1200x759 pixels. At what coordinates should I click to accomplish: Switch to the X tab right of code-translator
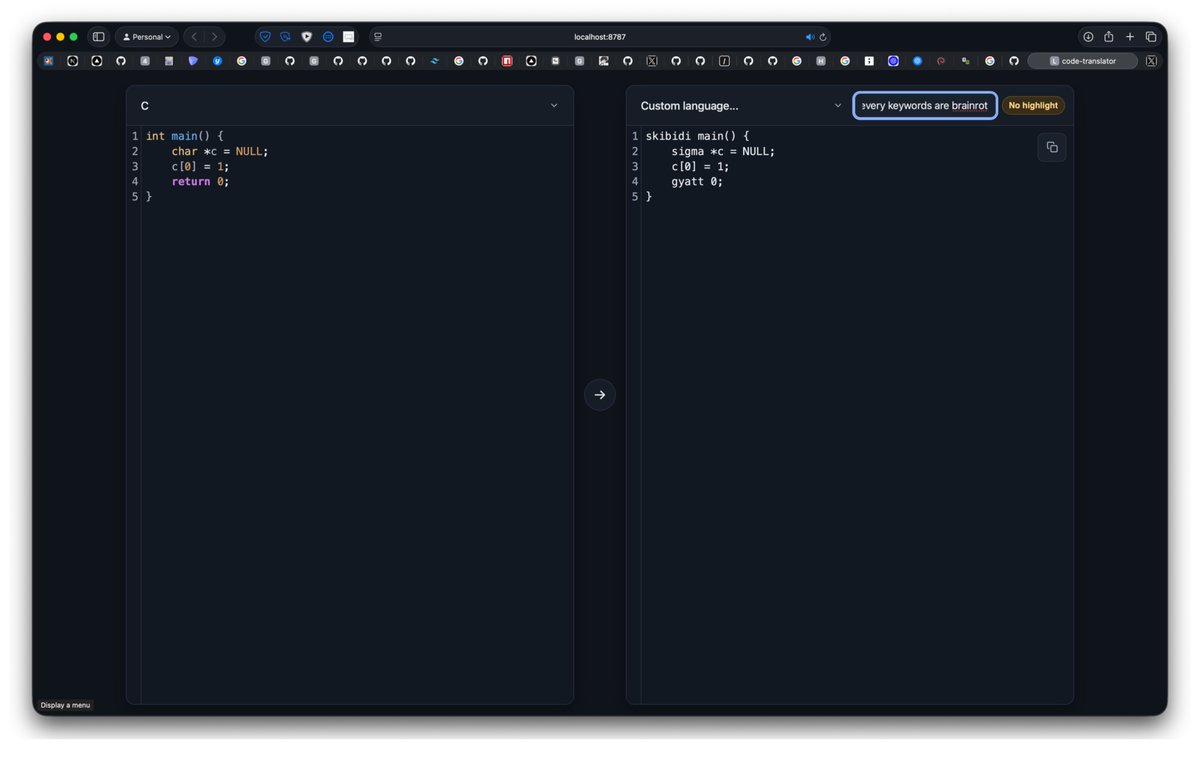pyautogui.click(x=1151, y=61)
